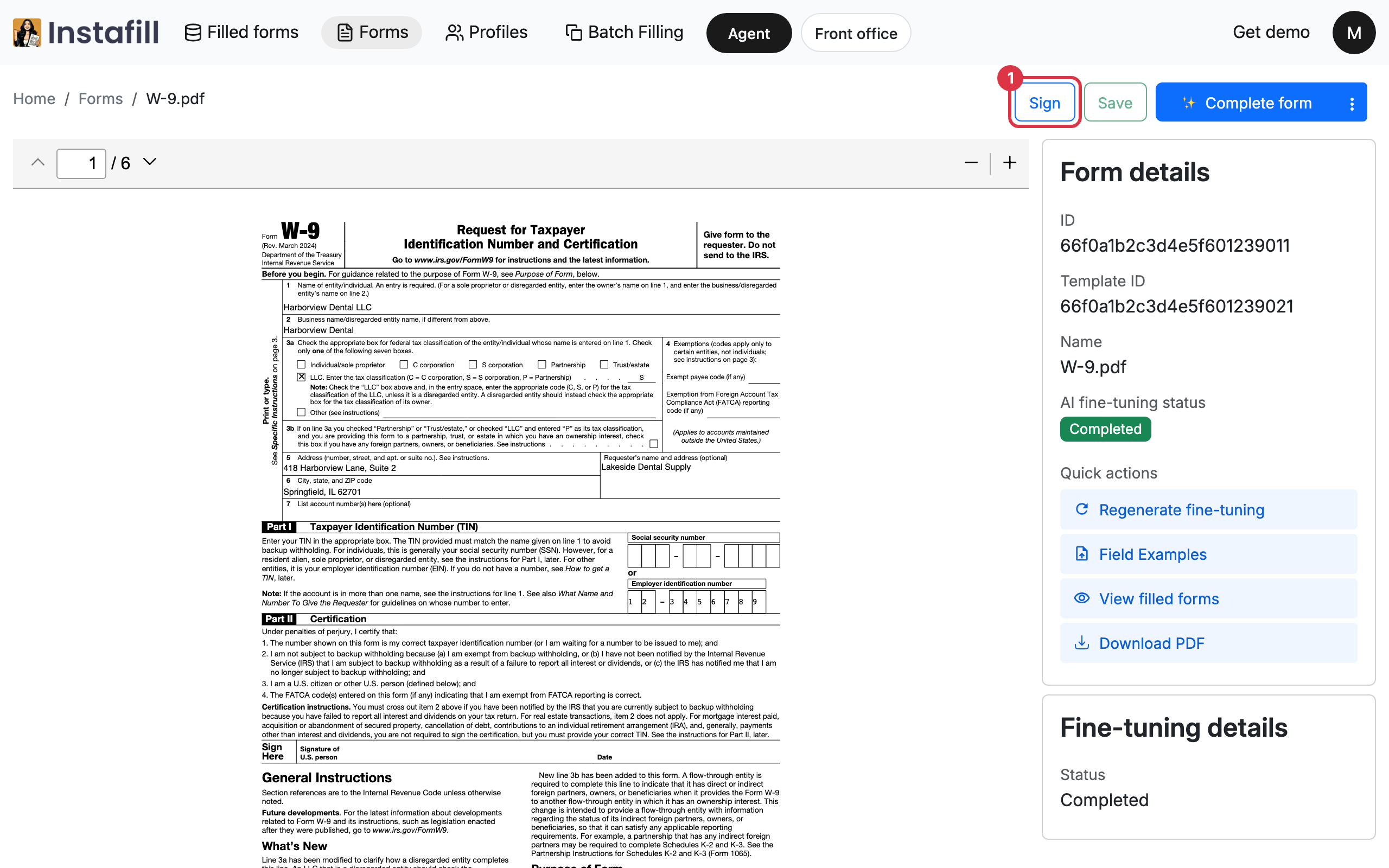This screenshot has width=1389, height=868.
Task: Click the Instafill logo
Action: (x=86, y=32)
